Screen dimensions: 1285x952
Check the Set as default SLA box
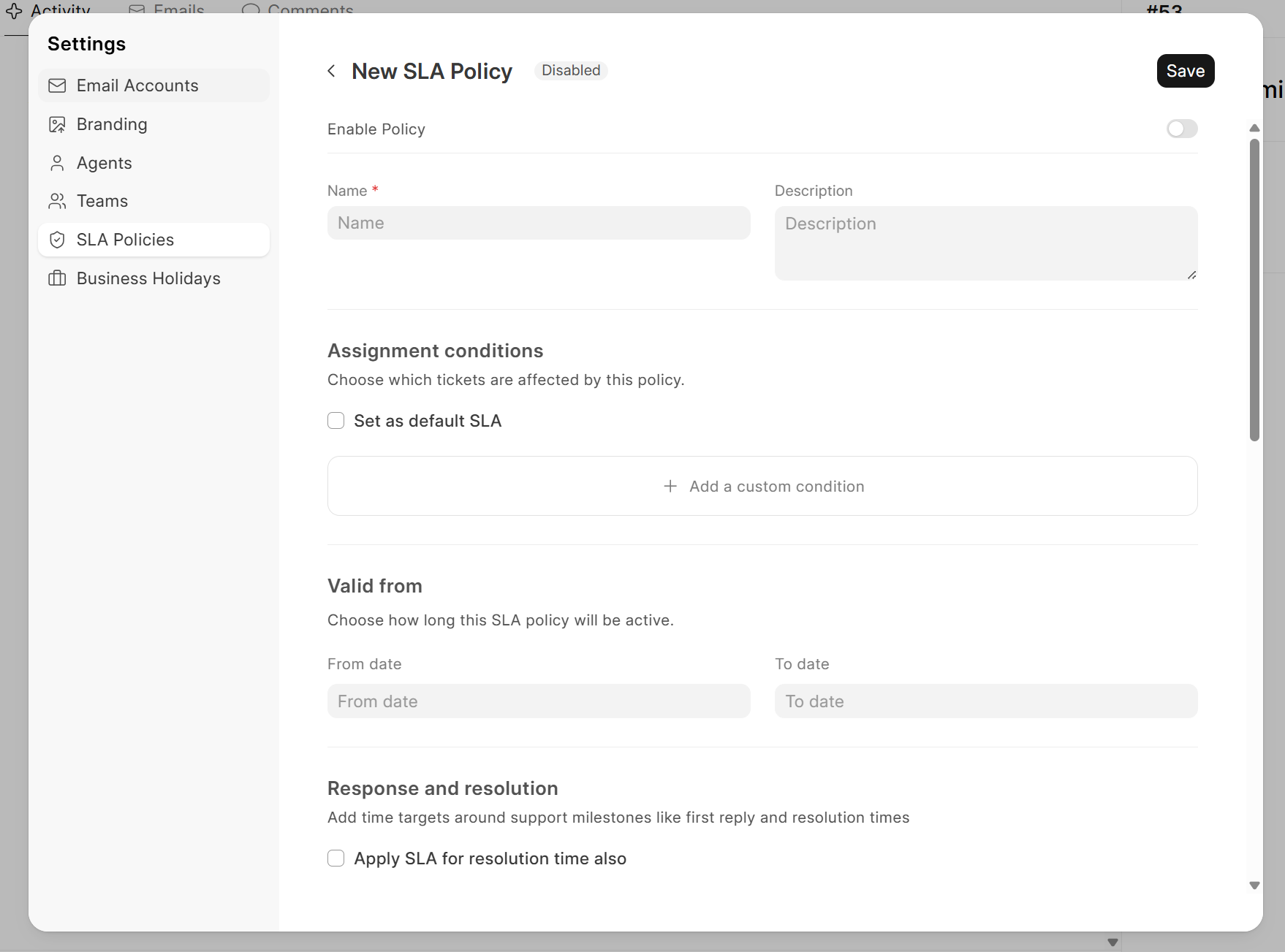pyautogui.click(x=336, y=421)
